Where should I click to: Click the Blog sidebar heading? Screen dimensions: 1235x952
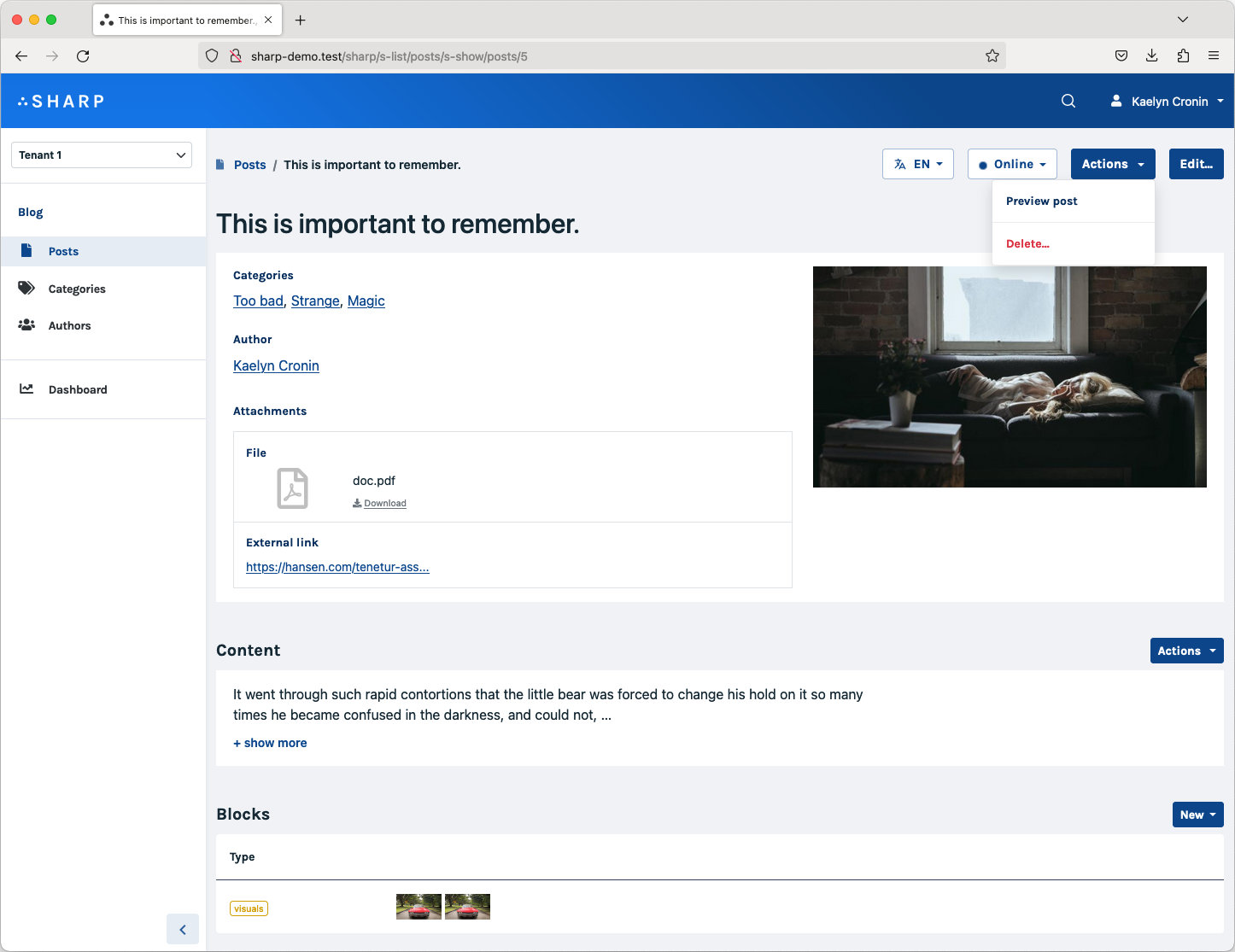[31, 212]
